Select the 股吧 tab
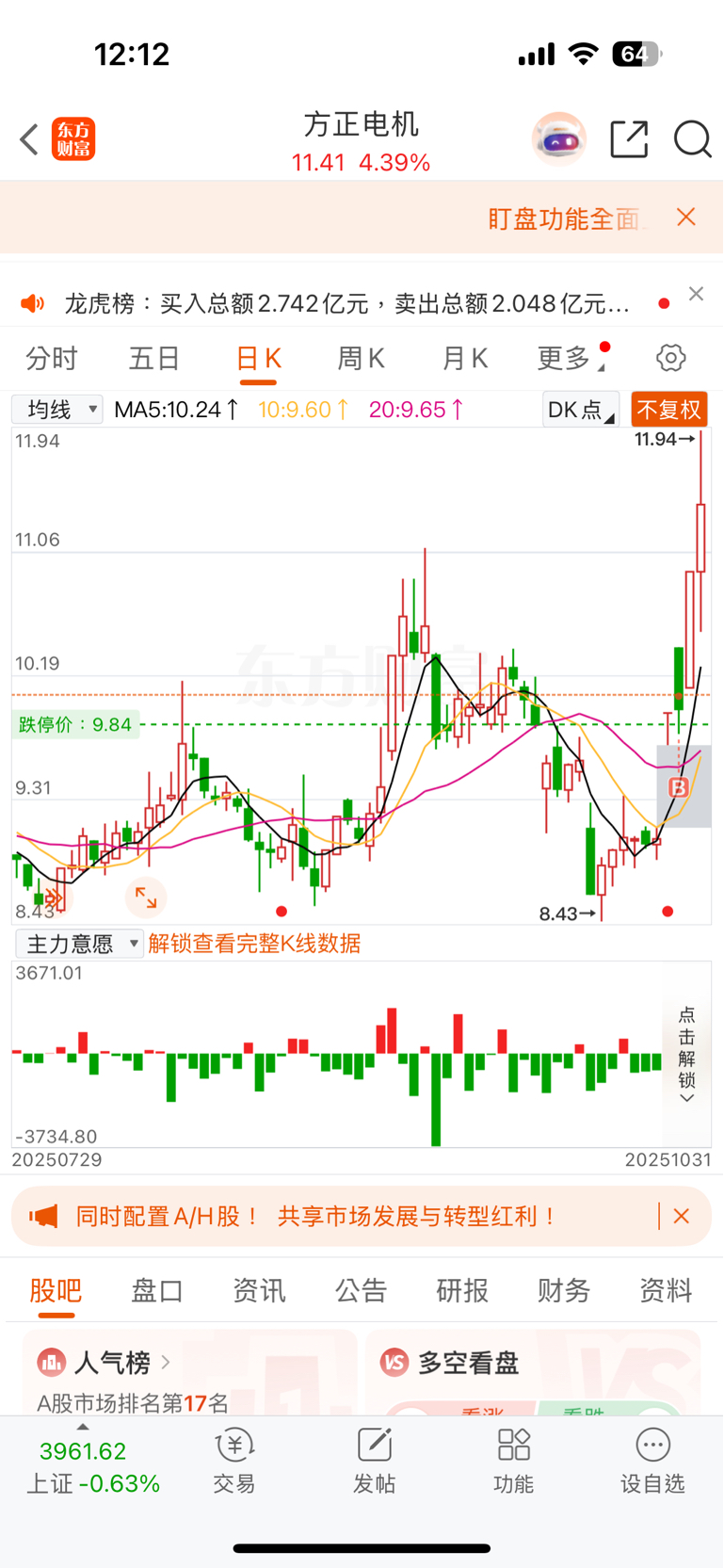This screenshot has height=1568, width=724. pos(56,1290)
